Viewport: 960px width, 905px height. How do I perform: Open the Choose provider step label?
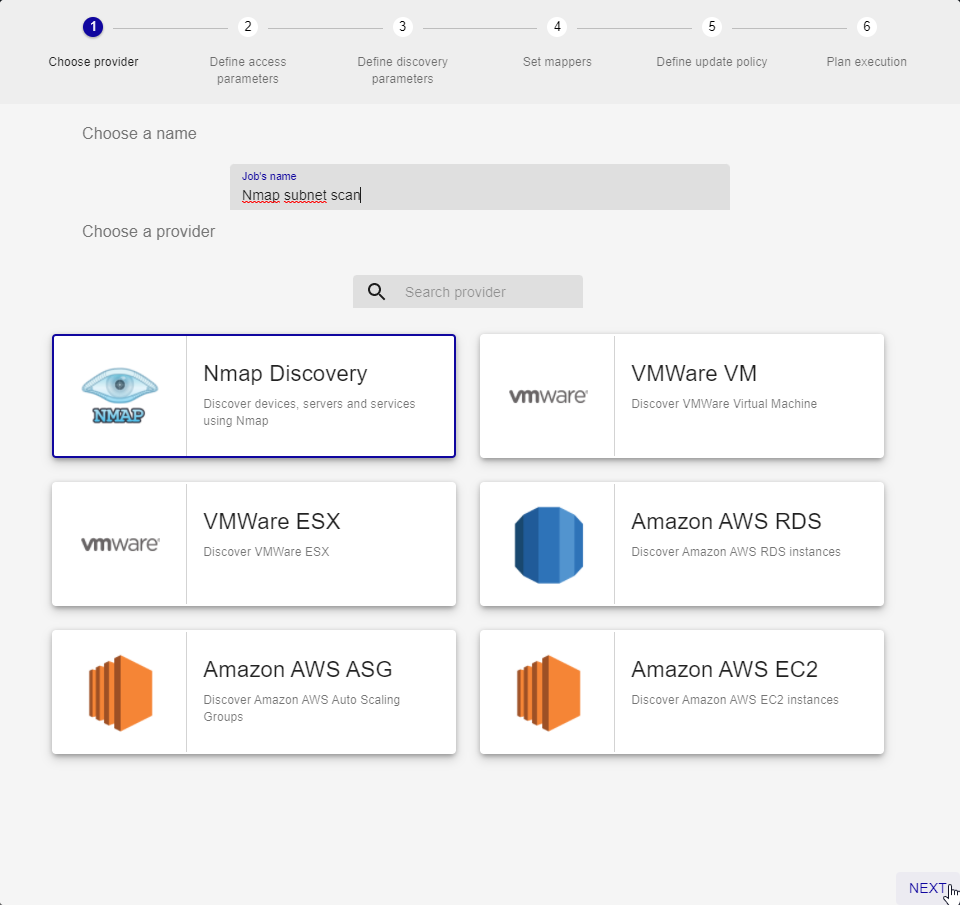coord(94,62)
